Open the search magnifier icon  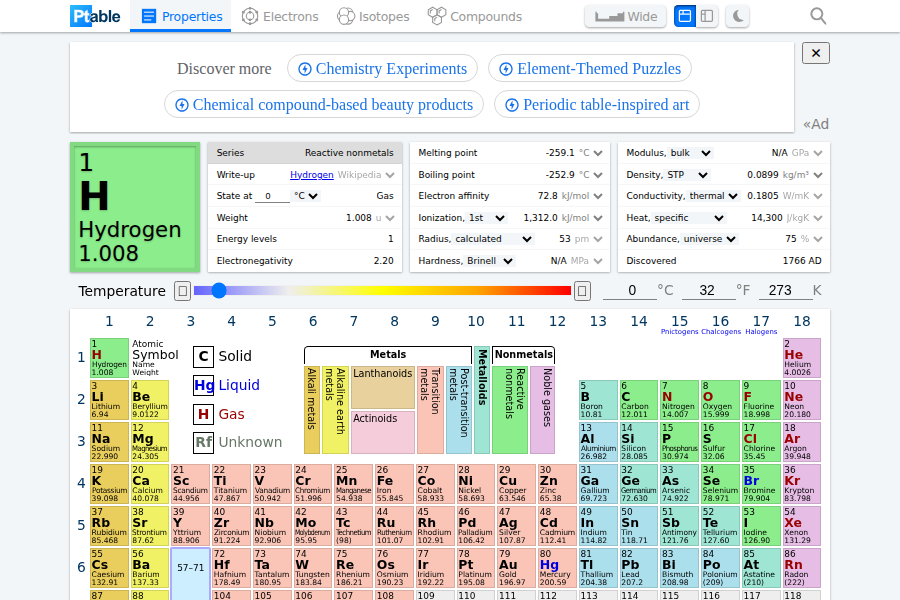coord(818,16)
